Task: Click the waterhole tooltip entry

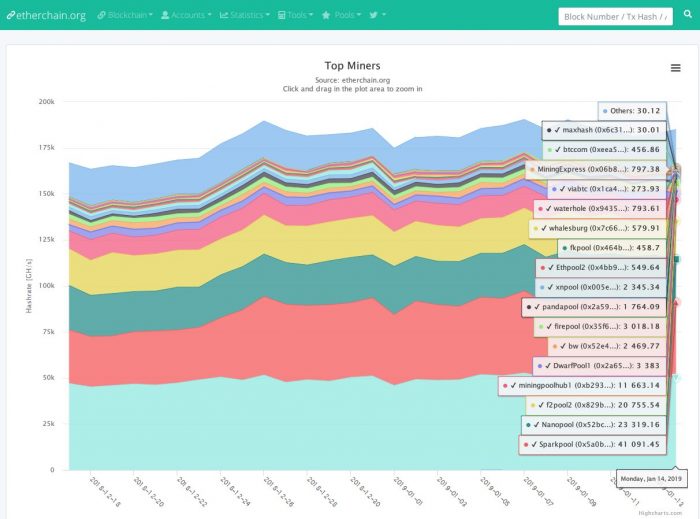Action: pyautogui.click(x=600, y=209)
